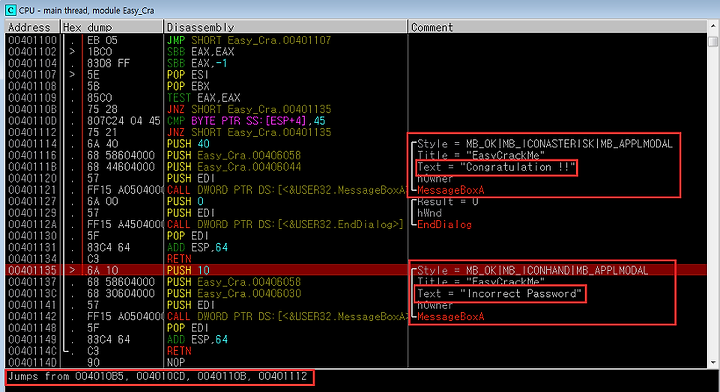This screenshot has width=720, height=392.
Task: Click the vertical scrollbar thumb
Action: point(713,42)
